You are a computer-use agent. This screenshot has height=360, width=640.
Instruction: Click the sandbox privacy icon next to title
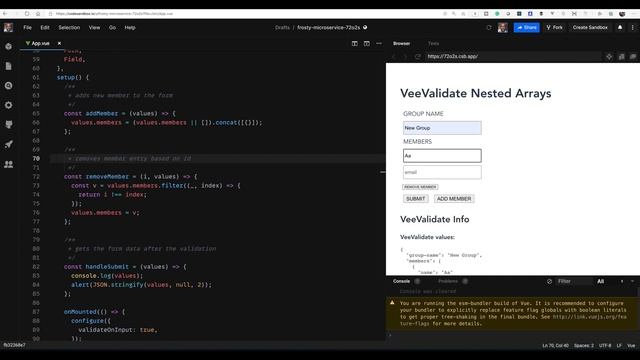click(365, 27)
